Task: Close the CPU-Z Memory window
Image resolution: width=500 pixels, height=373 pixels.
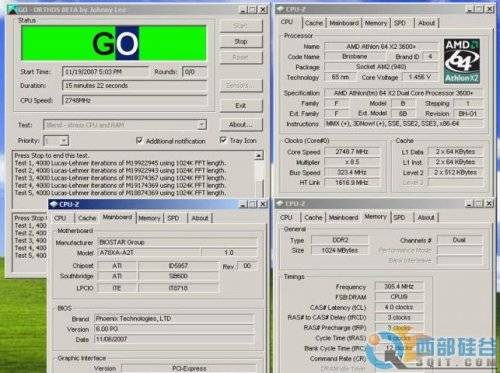Action: tap(489, 203)
